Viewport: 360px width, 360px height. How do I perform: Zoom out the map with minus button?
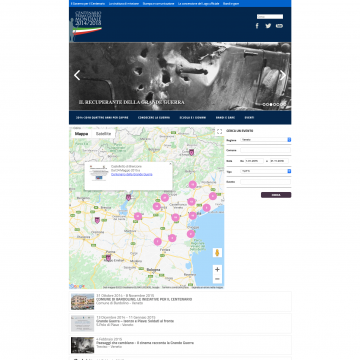pyautogui.click(x=217, y=279)
